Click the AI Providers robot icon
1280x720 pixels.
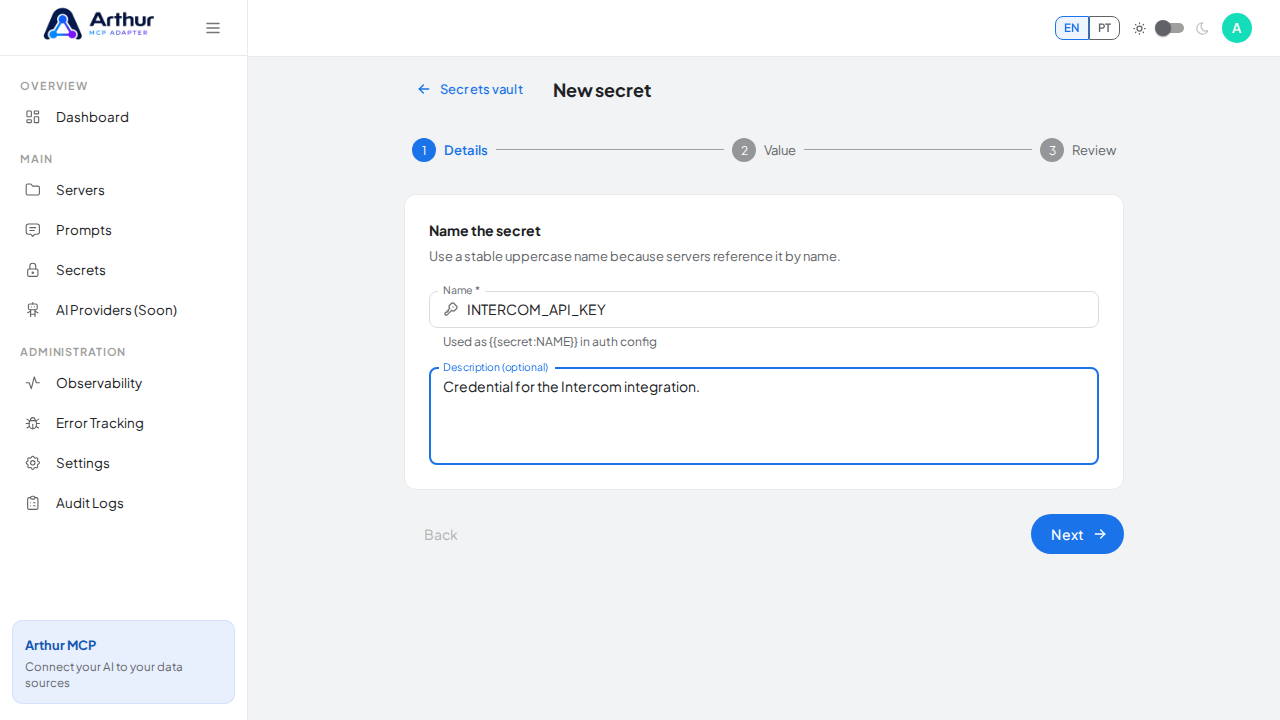pyautogui.click(x=33, y=310)
